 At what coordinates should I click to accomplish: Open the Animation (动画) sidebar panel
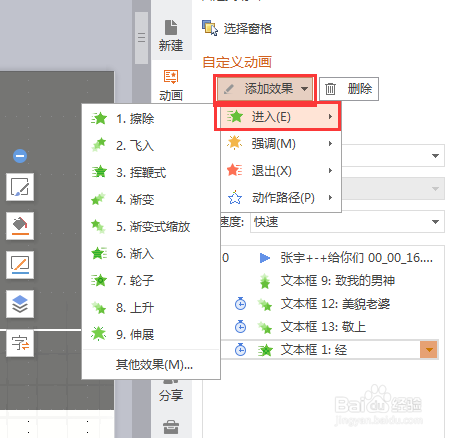click(x=171, y=85)
